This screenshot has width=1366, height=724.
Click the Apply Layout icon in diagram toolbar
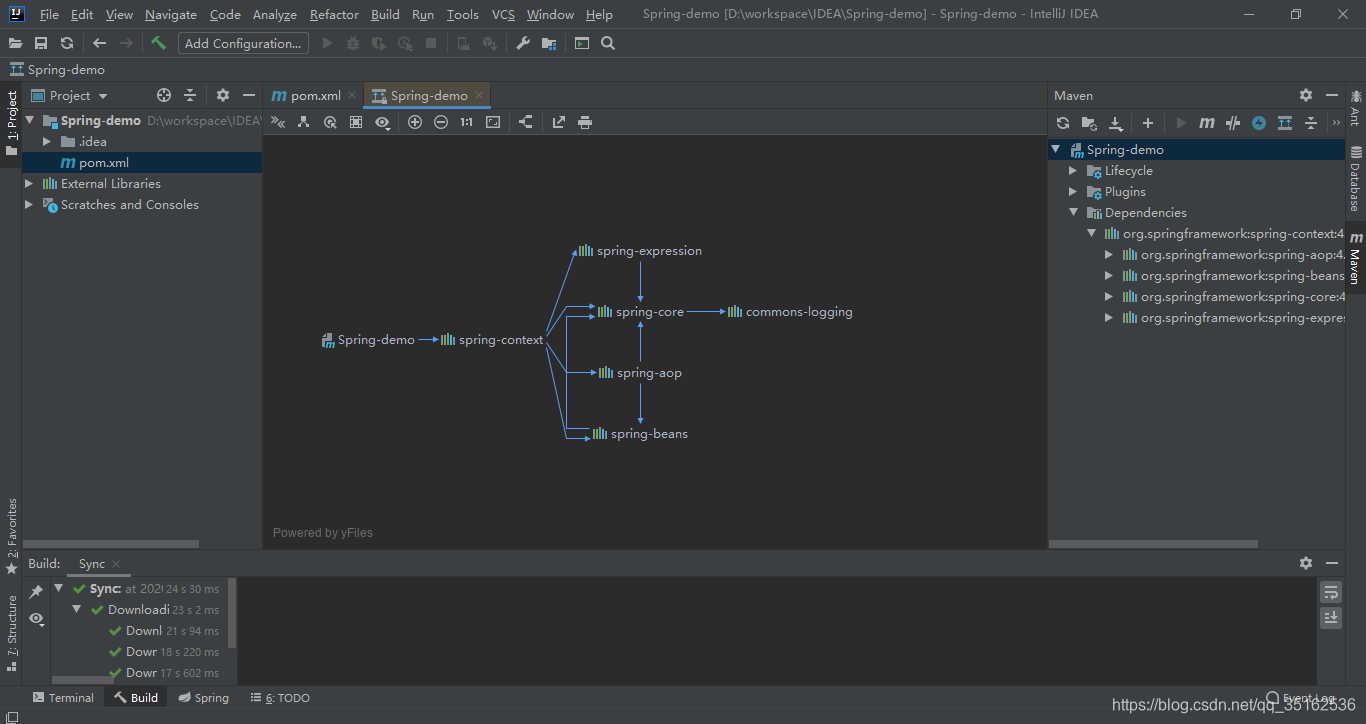526,122
